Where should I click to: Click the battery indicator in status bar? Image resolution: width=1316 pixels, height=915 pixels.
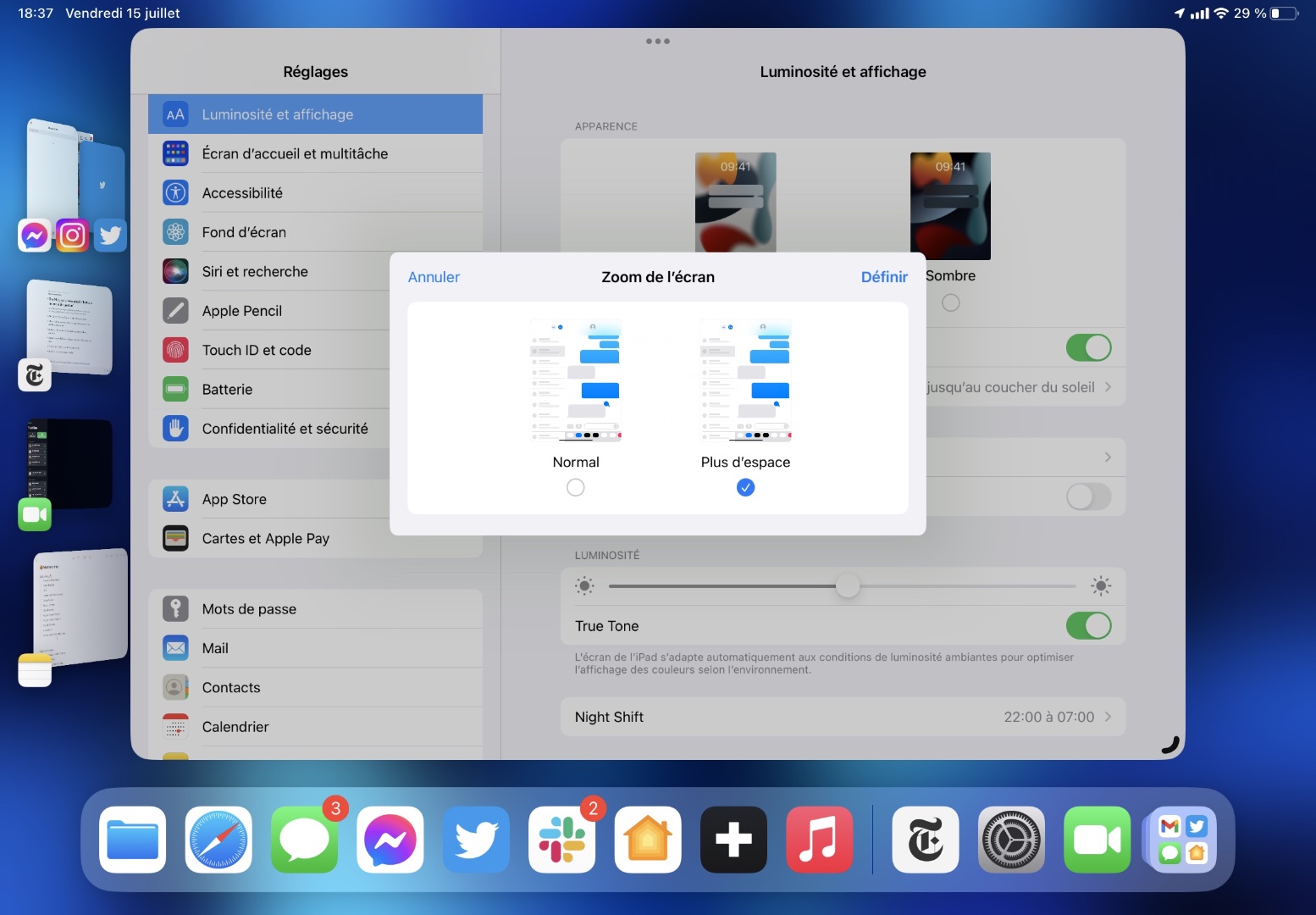tap(1284, 13)
